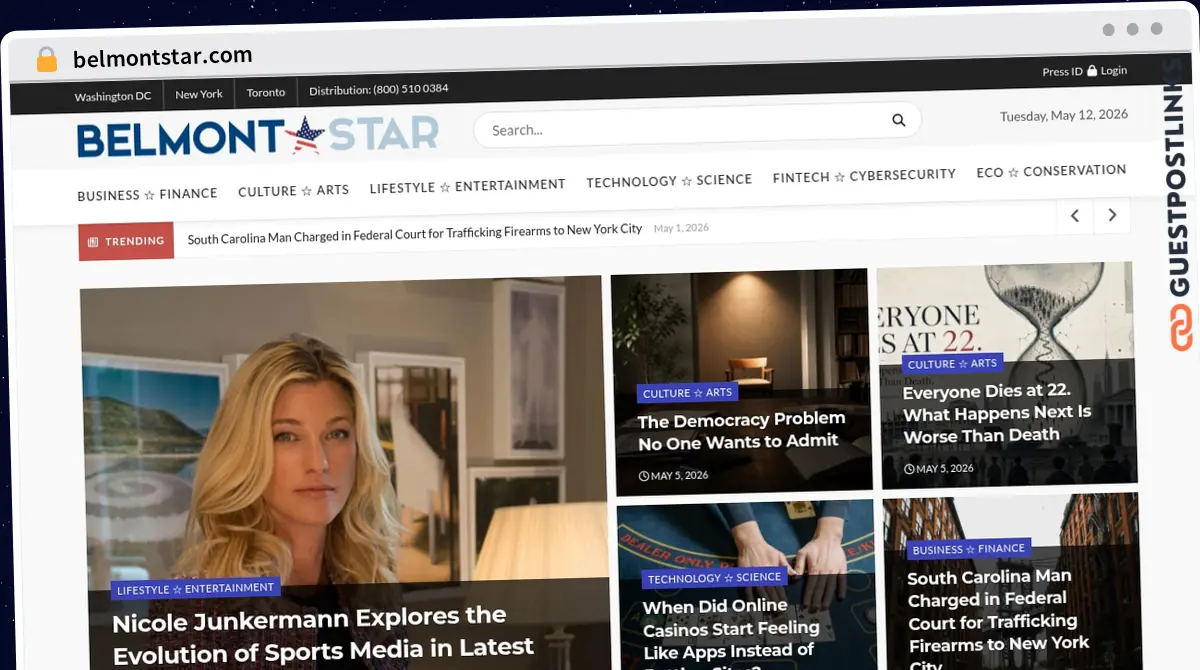Click the red Trending label
The width and height of the screenshot is (1200, 670).
point(126,241)
